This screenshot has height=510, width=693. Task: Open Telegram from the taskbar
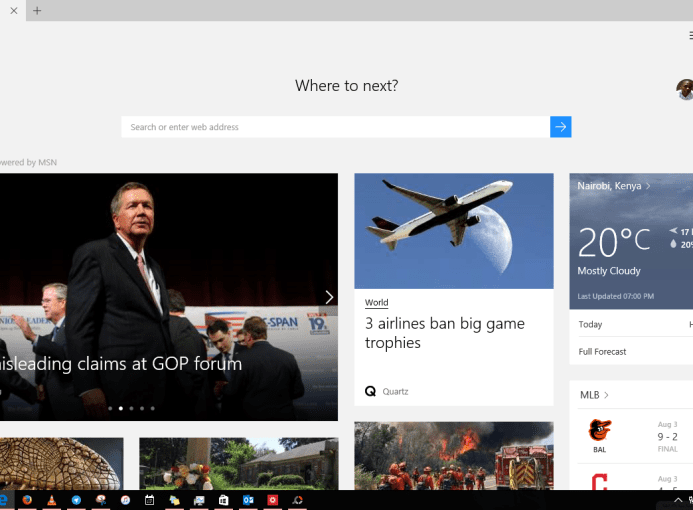click(76, 500)
